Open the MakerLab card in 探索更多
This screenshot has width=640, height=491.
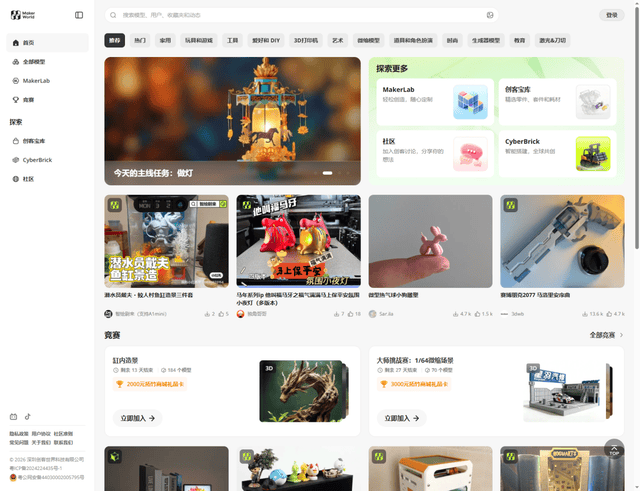pyautogui.click(x=431, y=101)
